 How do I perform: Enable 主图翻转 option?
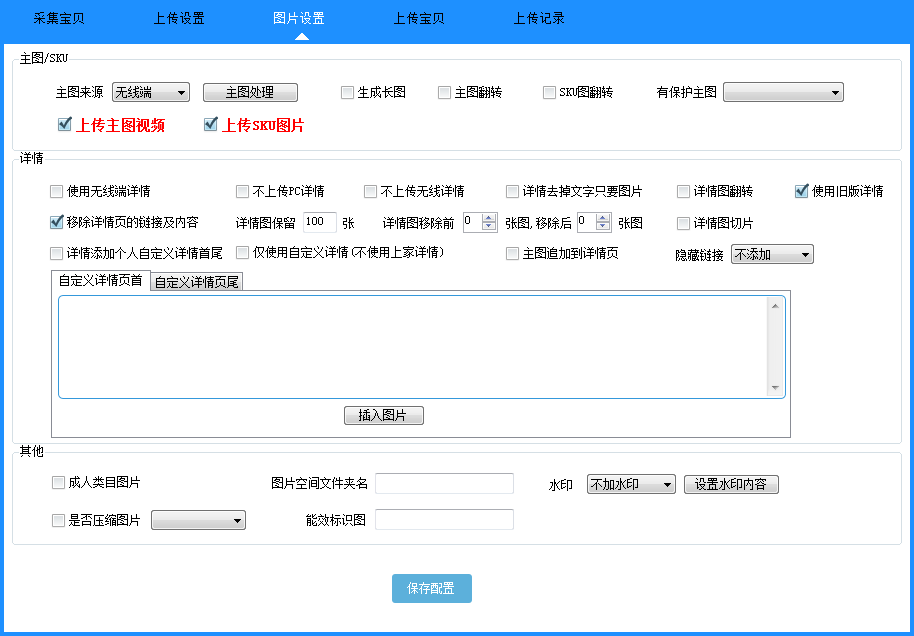[x=444, y=92]
